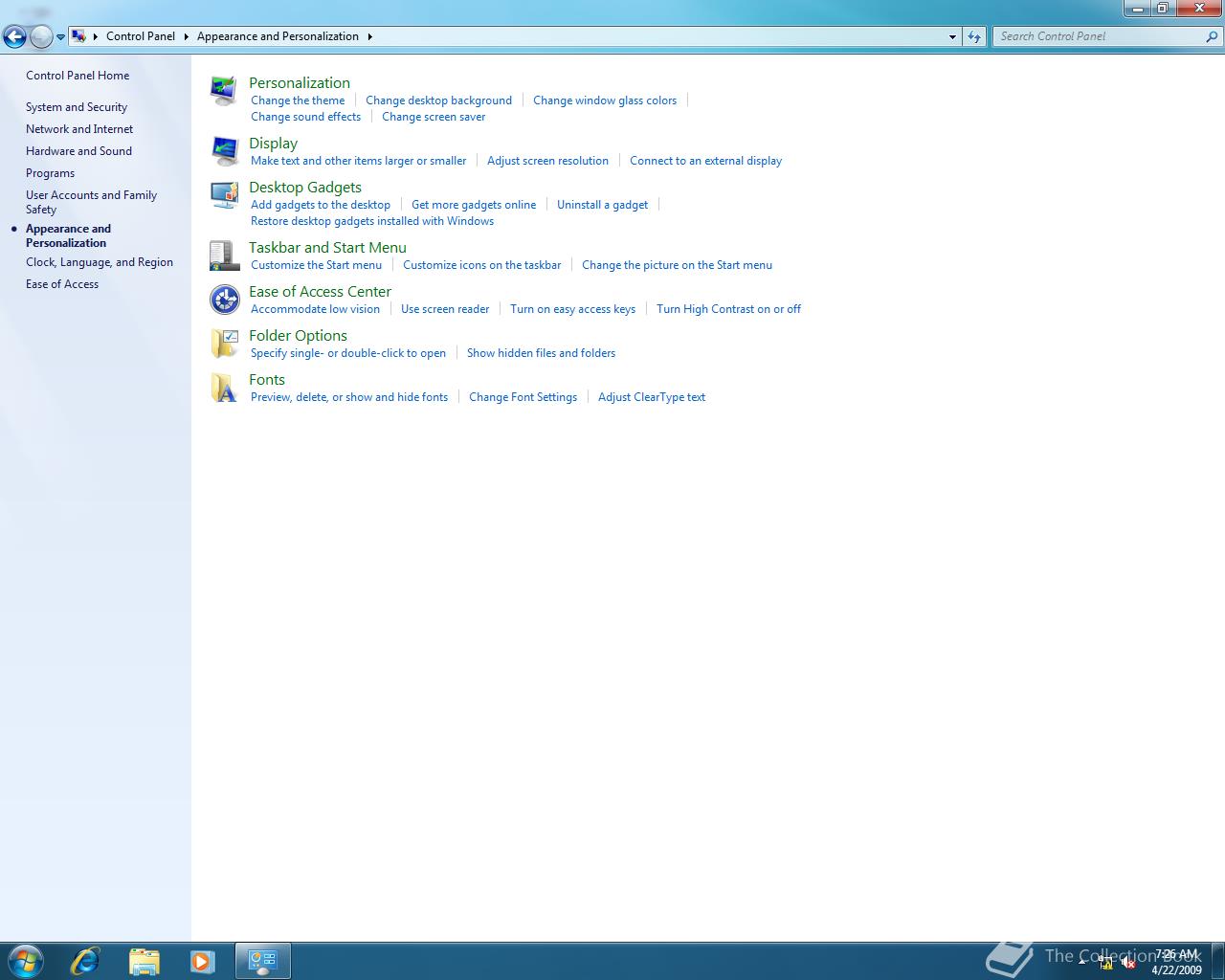Open the Fonts category icon
Viewport: 1225px width, 980px height.
[224, 388]
